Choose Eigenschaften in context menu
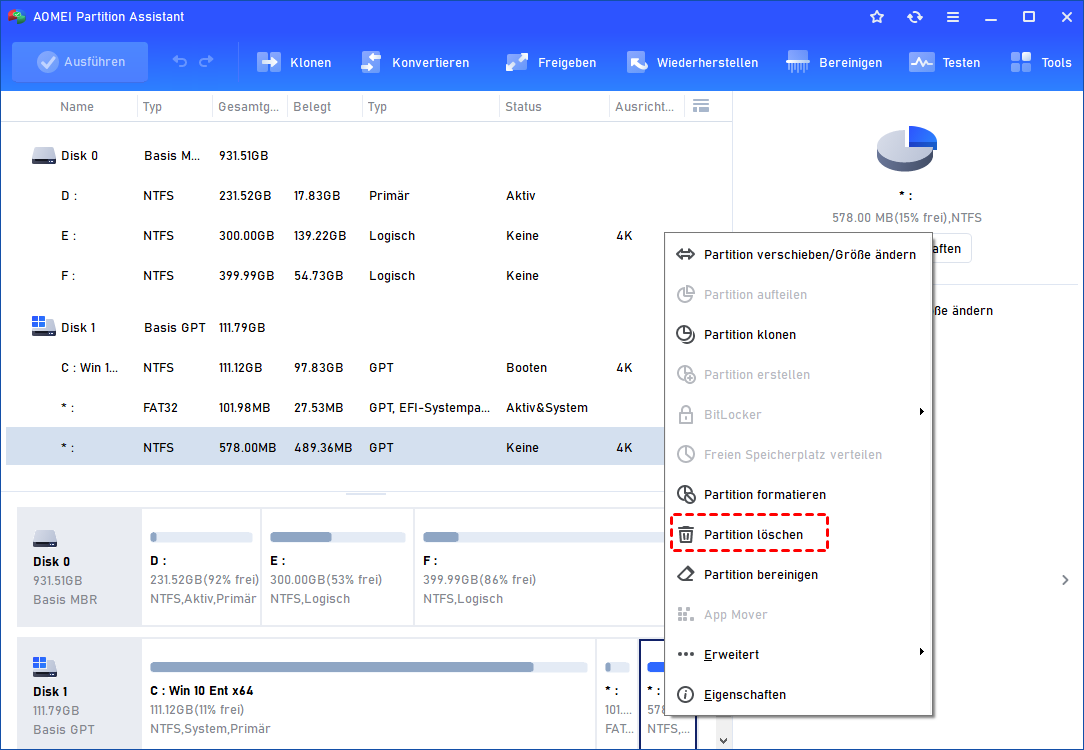Screen dimensions: 1084x750 tap(798, 695)
